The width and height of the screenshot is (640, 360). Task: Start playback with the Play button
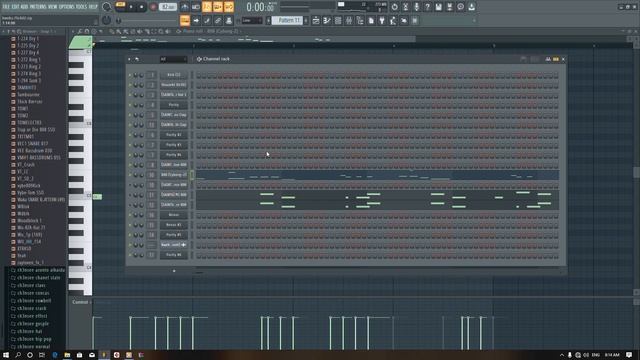(x=131, y=7)
